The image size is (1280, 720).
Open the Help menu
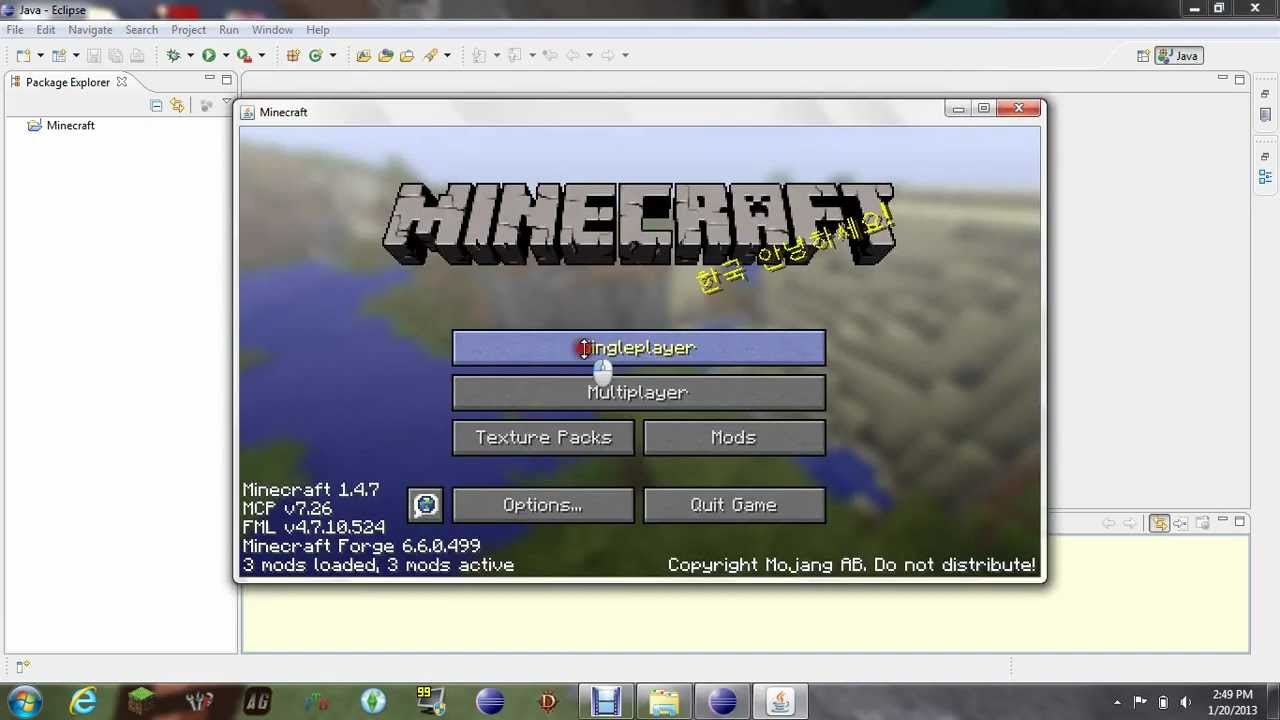318,30
